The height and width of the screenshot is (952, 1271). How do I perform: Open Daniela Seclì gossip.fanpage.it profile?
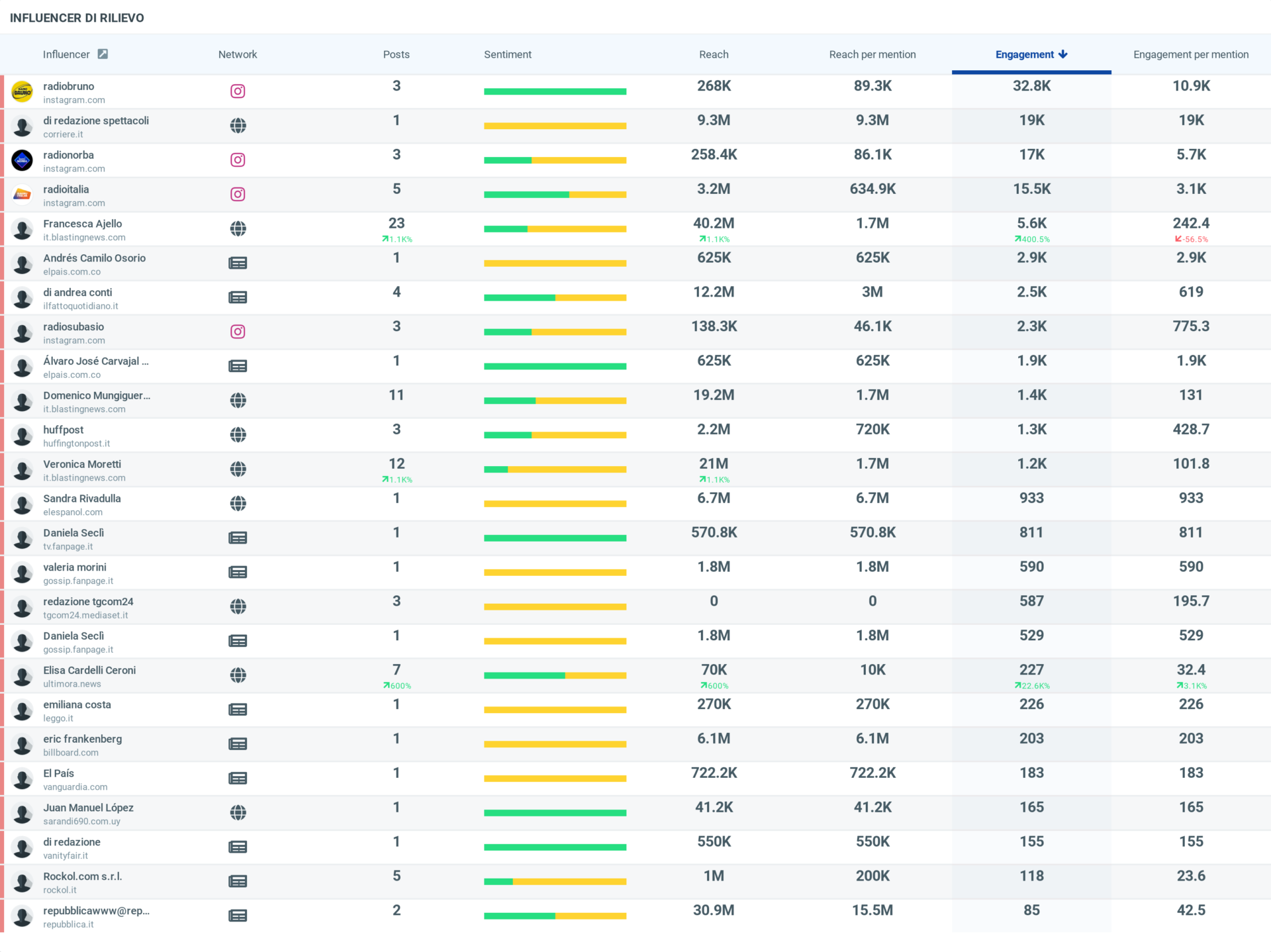click(73, 636)
